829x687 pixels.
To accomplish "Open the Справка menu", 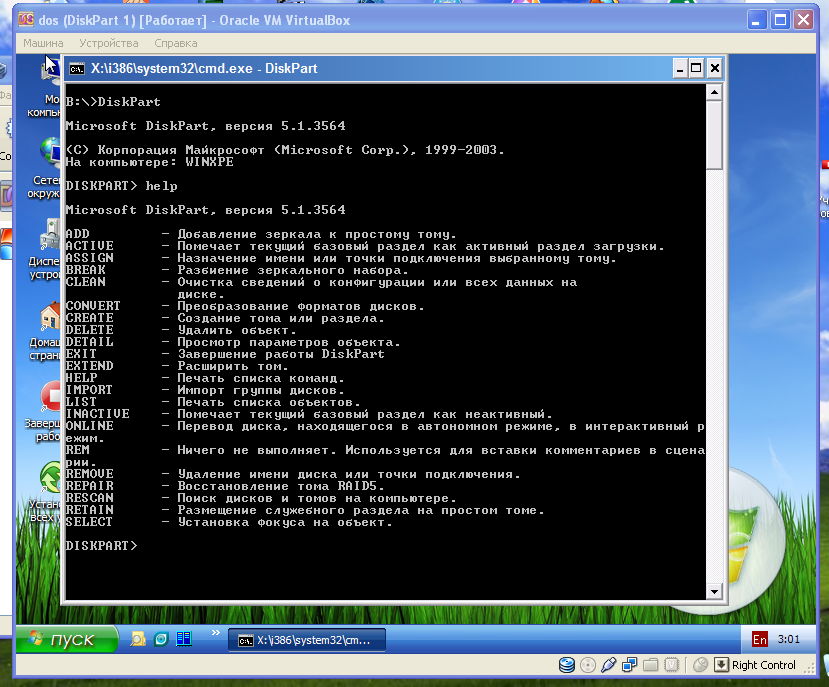I will [176, 43].
